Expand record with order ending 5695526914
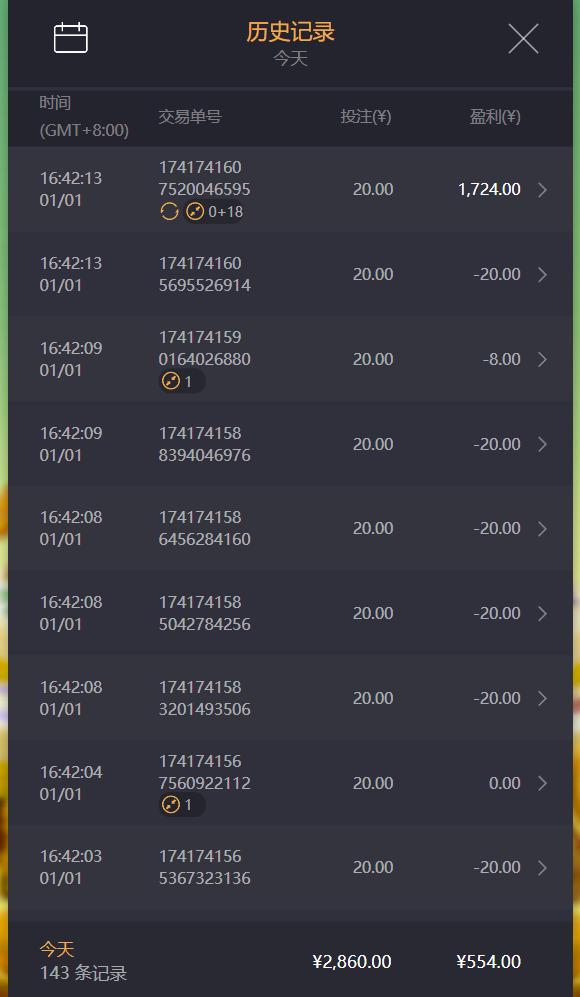 542,274
